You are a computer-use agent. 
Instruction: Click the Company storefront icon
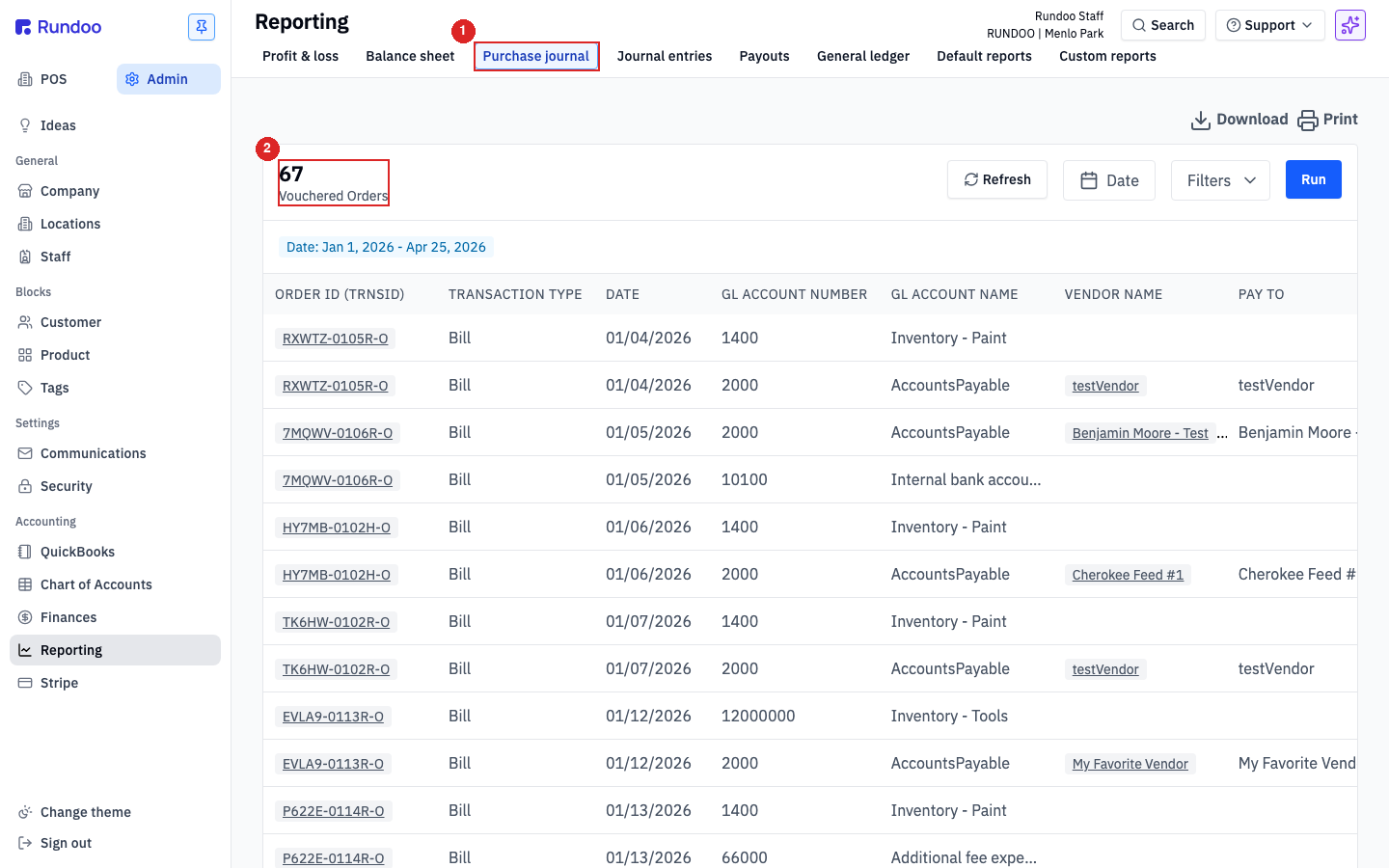point(25,191)
